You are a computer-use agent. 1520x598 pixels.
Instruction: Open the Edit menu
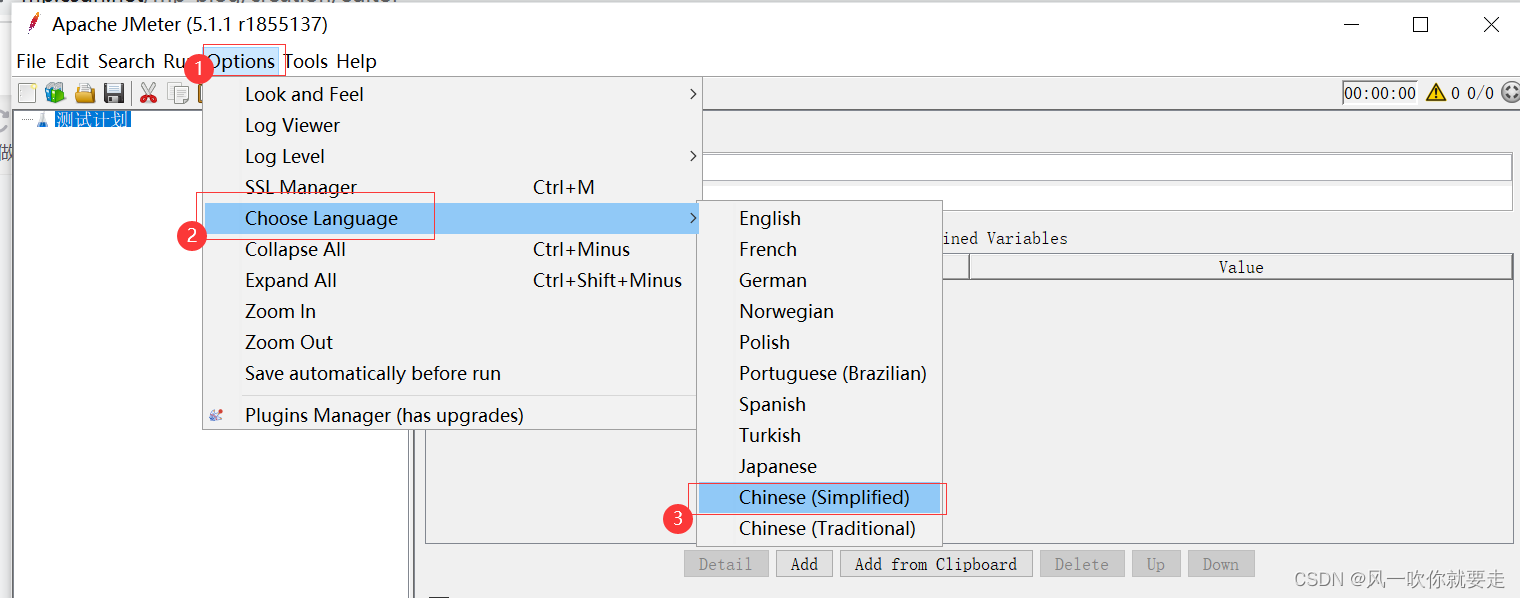point(72,61)
